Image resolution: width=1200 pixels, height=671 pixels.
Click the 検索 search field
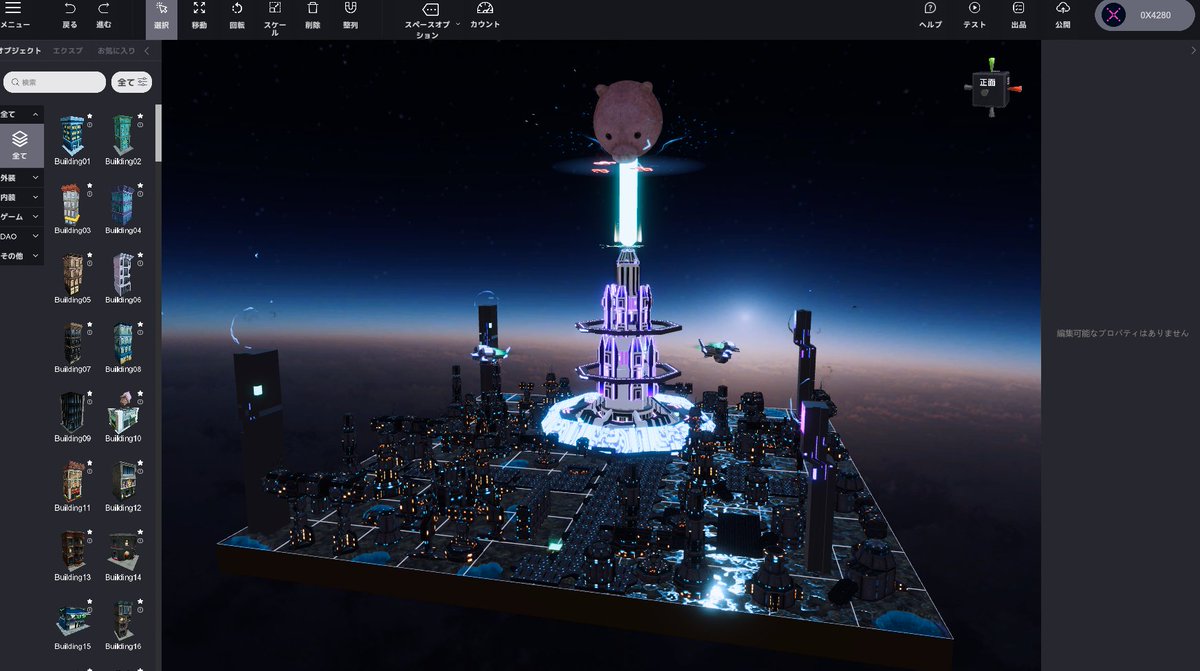(54, 82)
